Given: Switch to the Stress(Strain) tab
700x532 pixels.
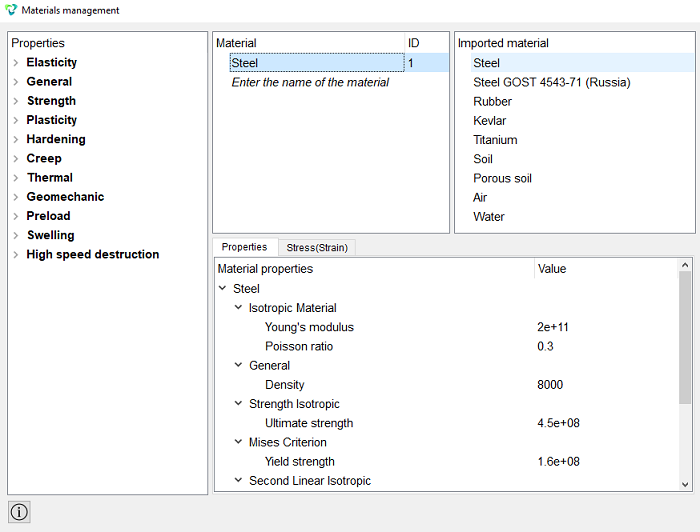Looking at the screenshot, I should (317, 247).
